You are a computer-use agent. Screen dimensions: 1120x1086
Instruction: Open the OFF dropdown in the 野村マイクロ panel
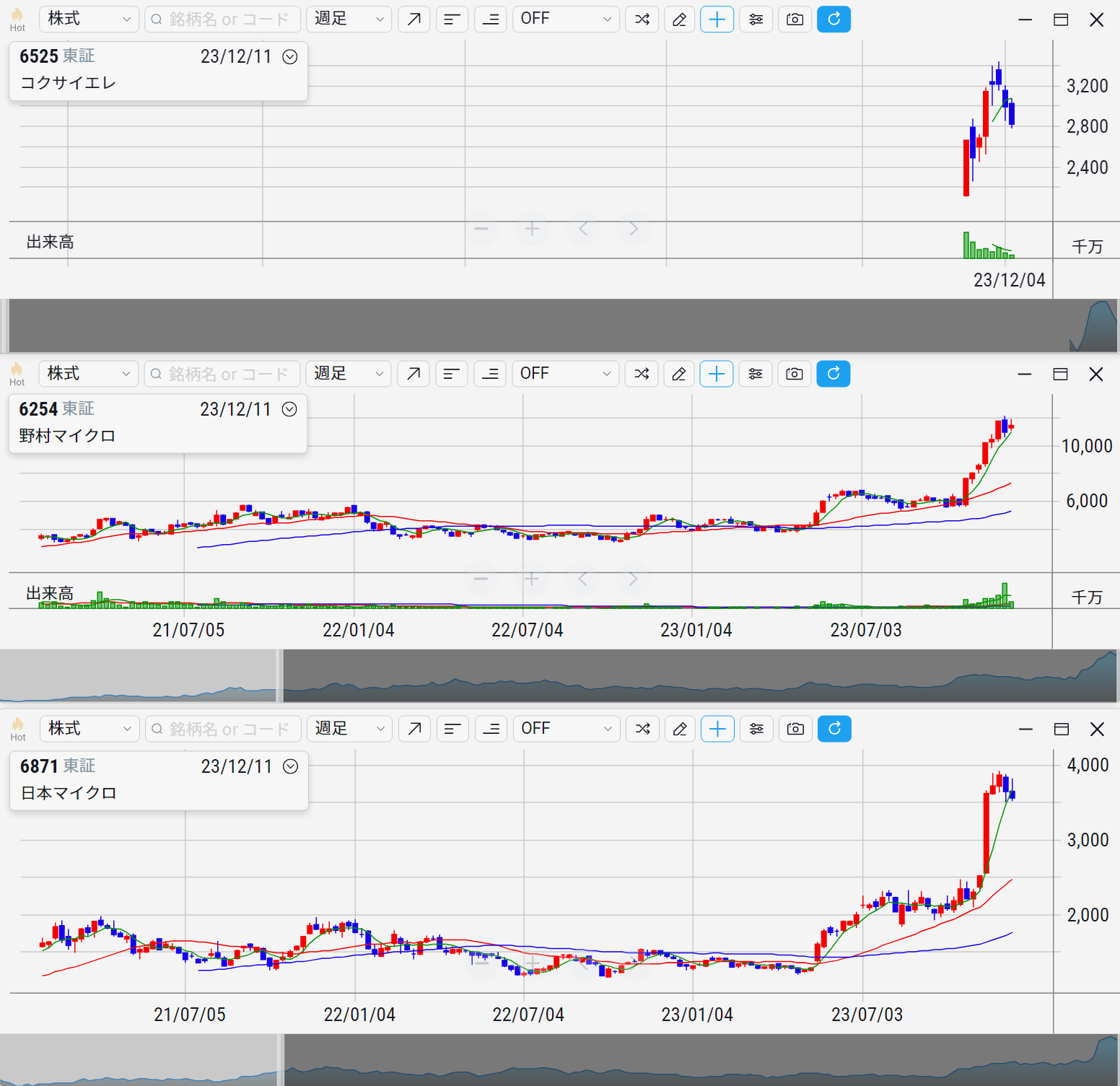[x=565, y=374]
